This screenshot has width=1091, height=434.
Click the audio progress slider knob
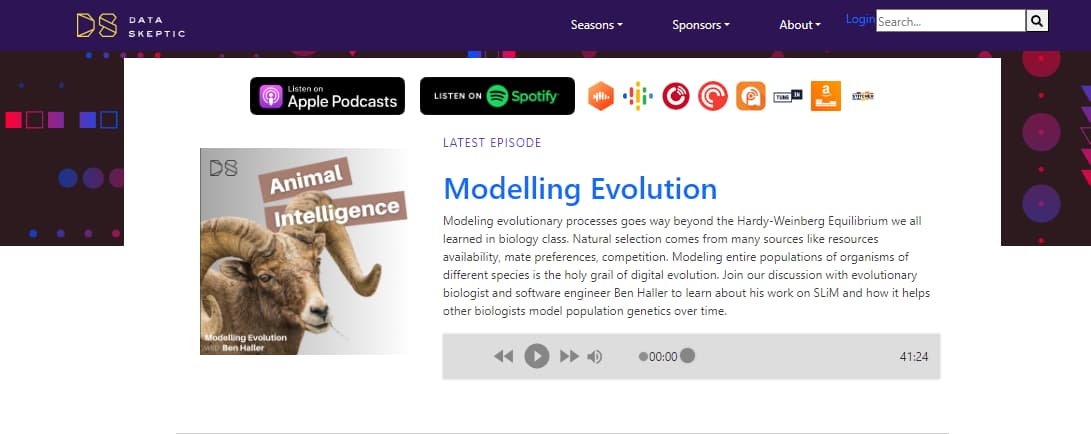[687, 355]
